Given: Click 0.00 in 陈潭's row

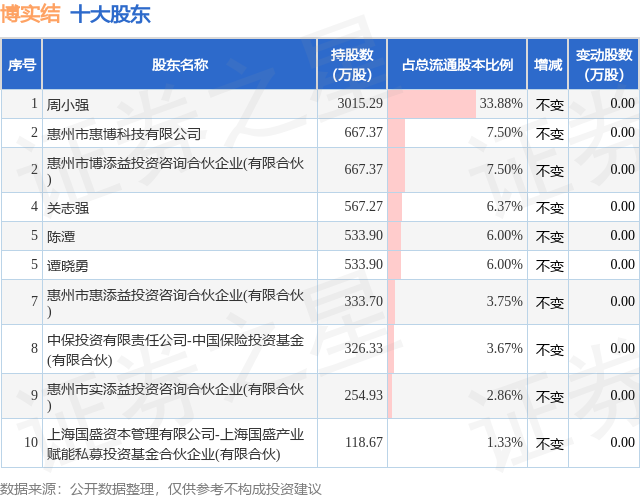Looking at the screenshot, I should point(622,235).
